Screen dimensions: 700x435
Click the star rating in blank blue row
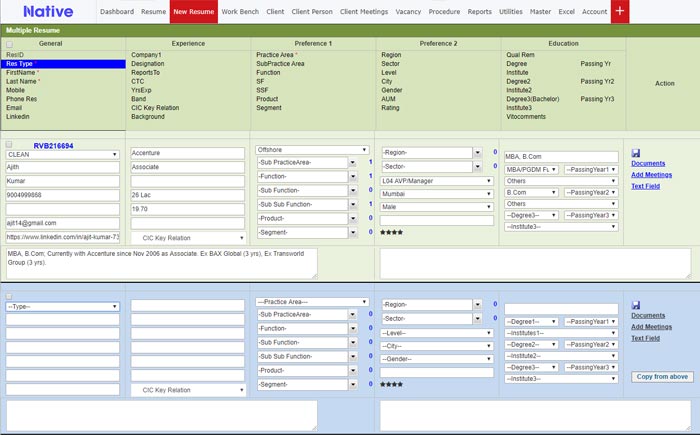[x=391, y=384]
